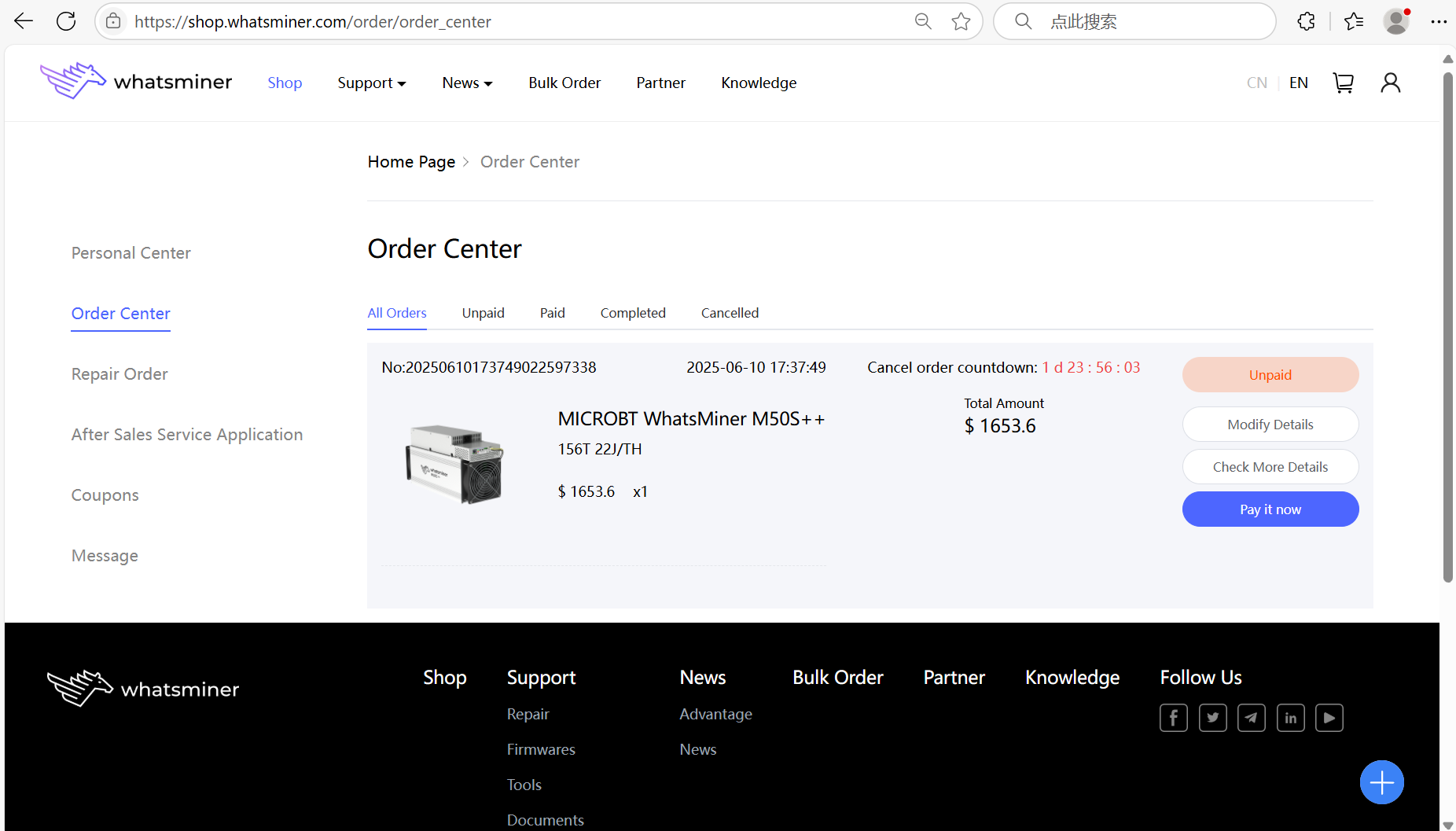Open the shopping cart icon

[1344, 83]
